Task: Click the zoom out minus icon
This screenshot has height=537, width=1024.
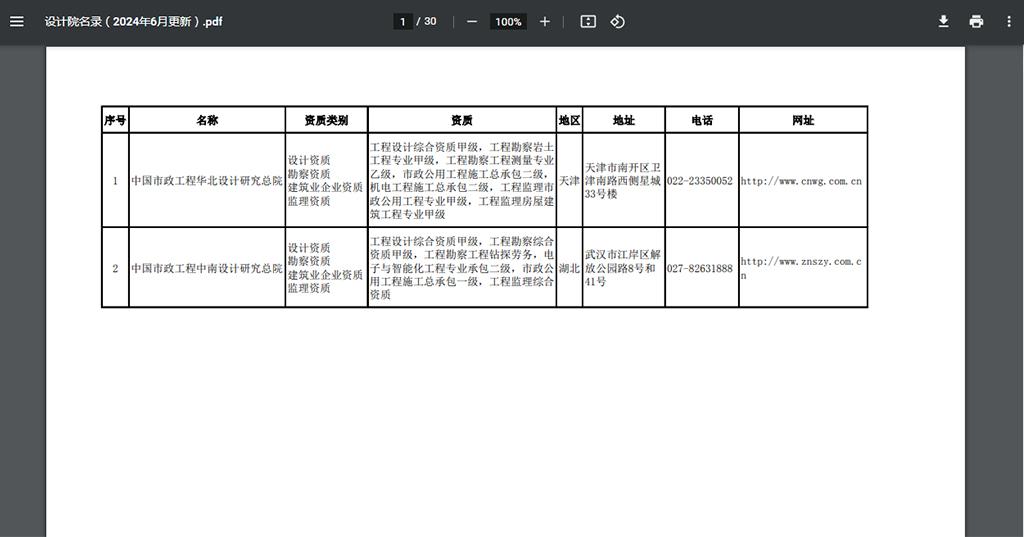Action: coord(472,22)
